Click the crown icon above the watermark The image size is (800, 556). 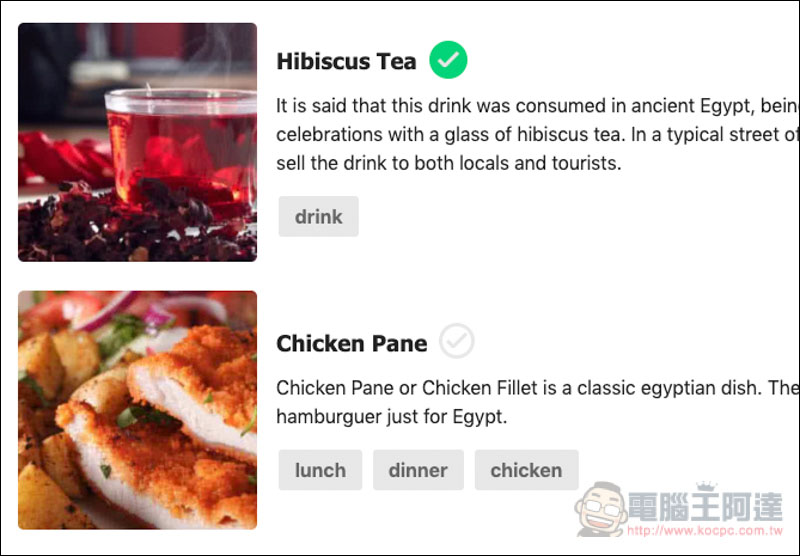706,486
